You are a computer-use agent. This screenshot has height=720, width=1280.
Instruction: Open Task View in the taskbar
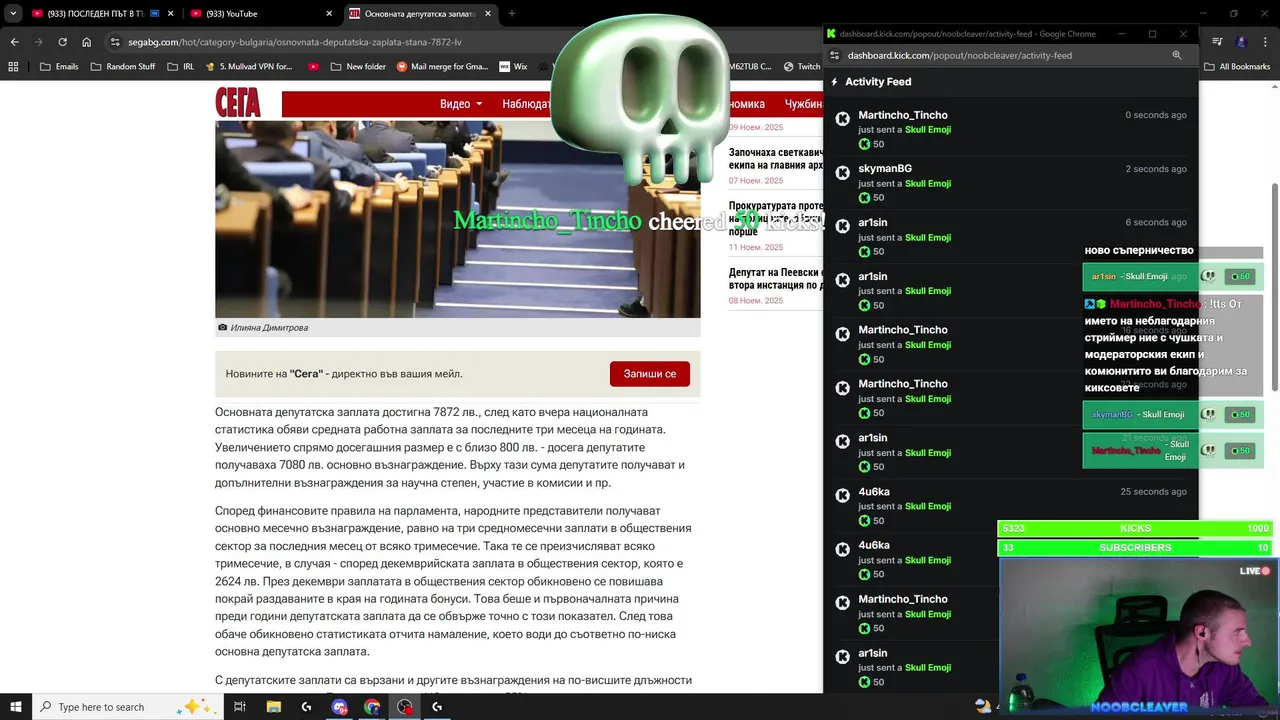(x=240, y=706)
